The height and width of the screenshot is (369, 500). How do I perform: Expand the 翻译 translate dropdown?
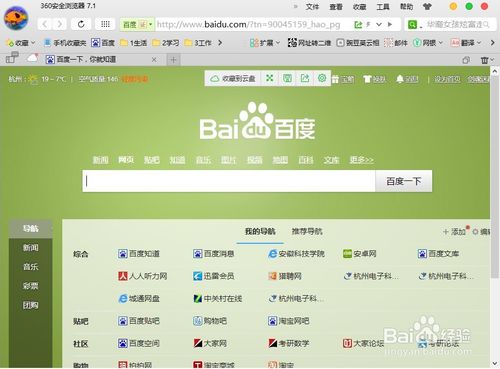(x=466, y=43)
